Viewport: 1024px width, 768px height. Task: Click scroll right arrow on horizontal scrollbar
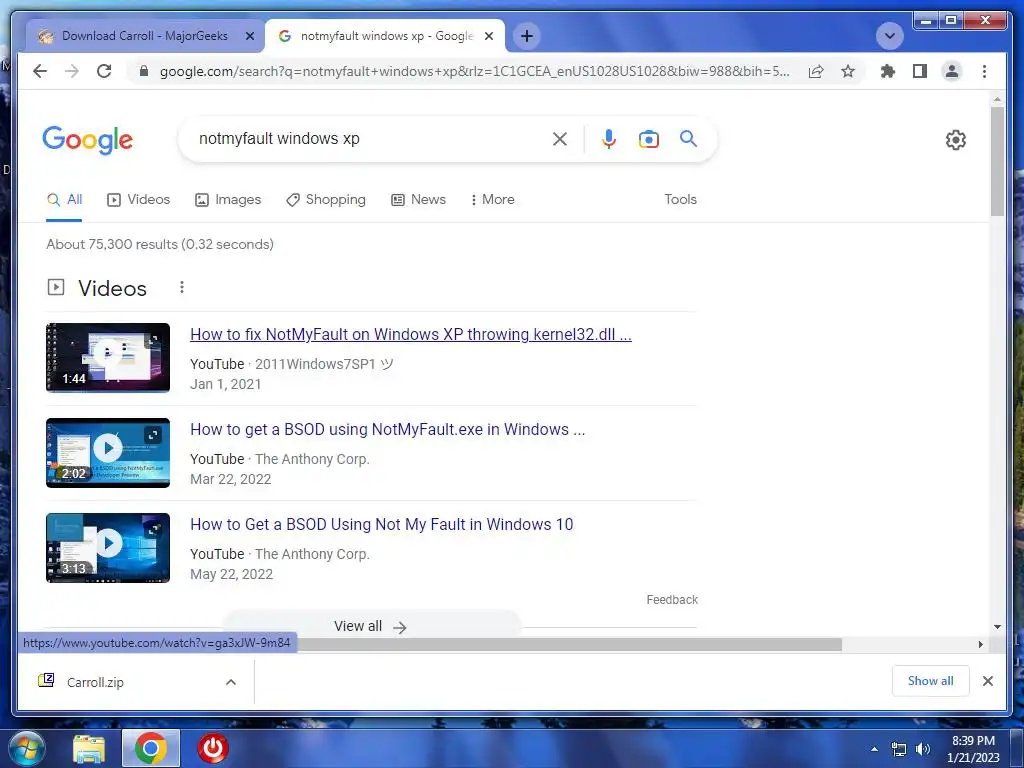pos(980,645)
